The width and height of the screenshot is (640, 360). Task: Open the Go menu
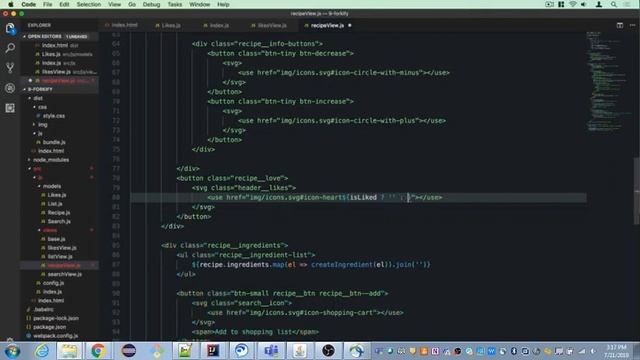[x=132, y=4]
